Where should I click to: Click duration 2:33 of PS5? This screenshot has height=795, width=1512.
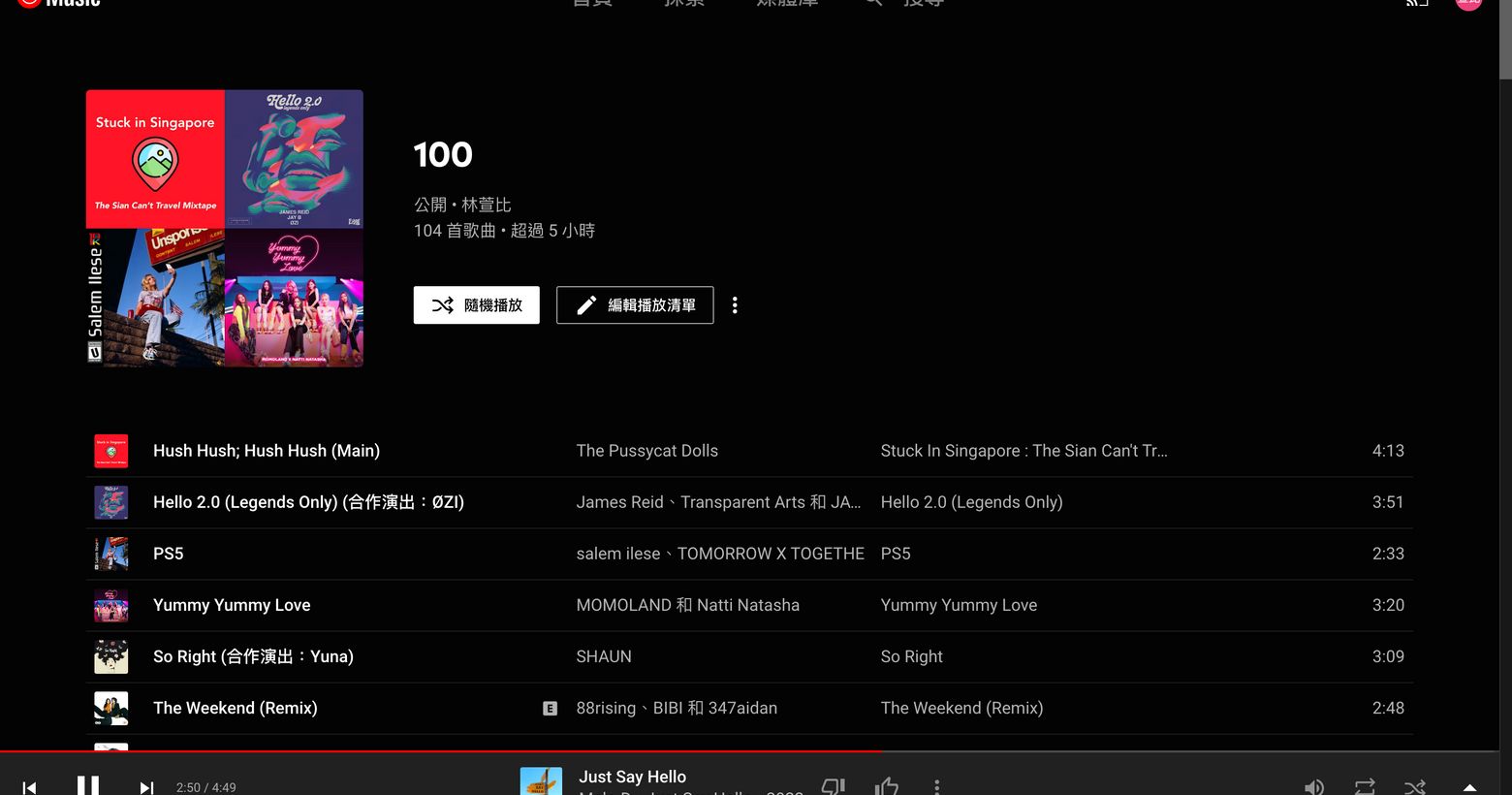[x=1388, y=554]
